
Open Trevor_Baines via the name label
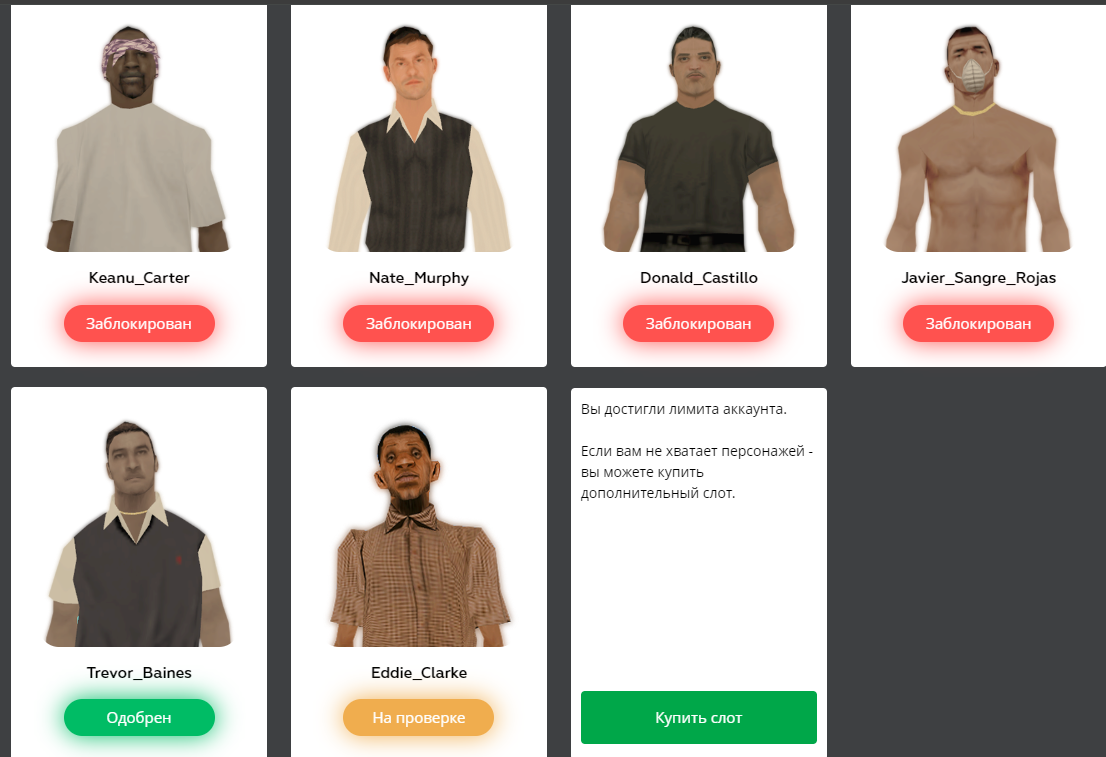(x=139, y=673)
